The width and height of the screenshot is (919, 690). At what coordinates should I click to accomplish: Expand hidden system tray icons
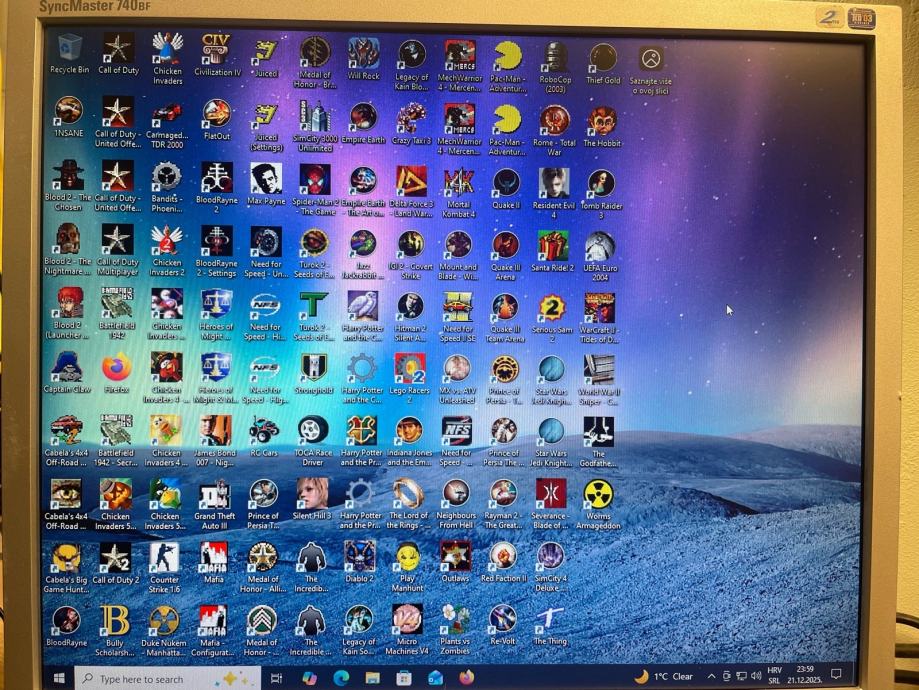[711, 676]
